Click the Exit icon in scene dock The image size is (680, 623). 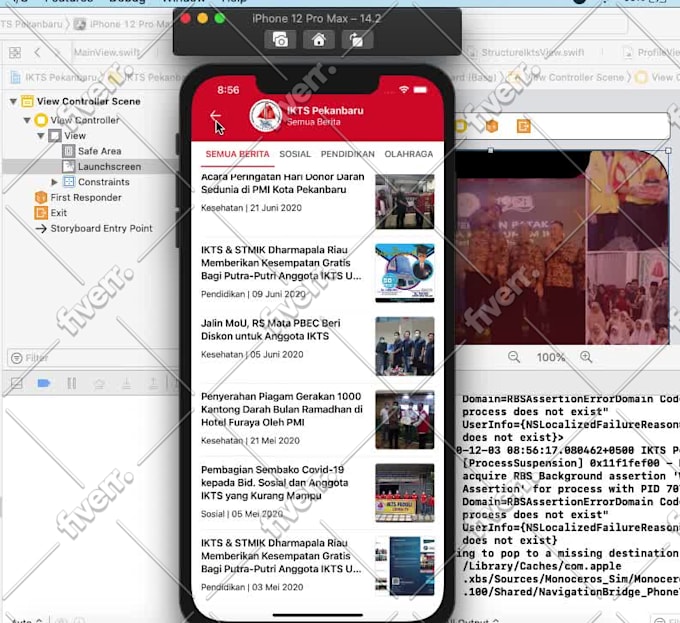coord(523,126)
